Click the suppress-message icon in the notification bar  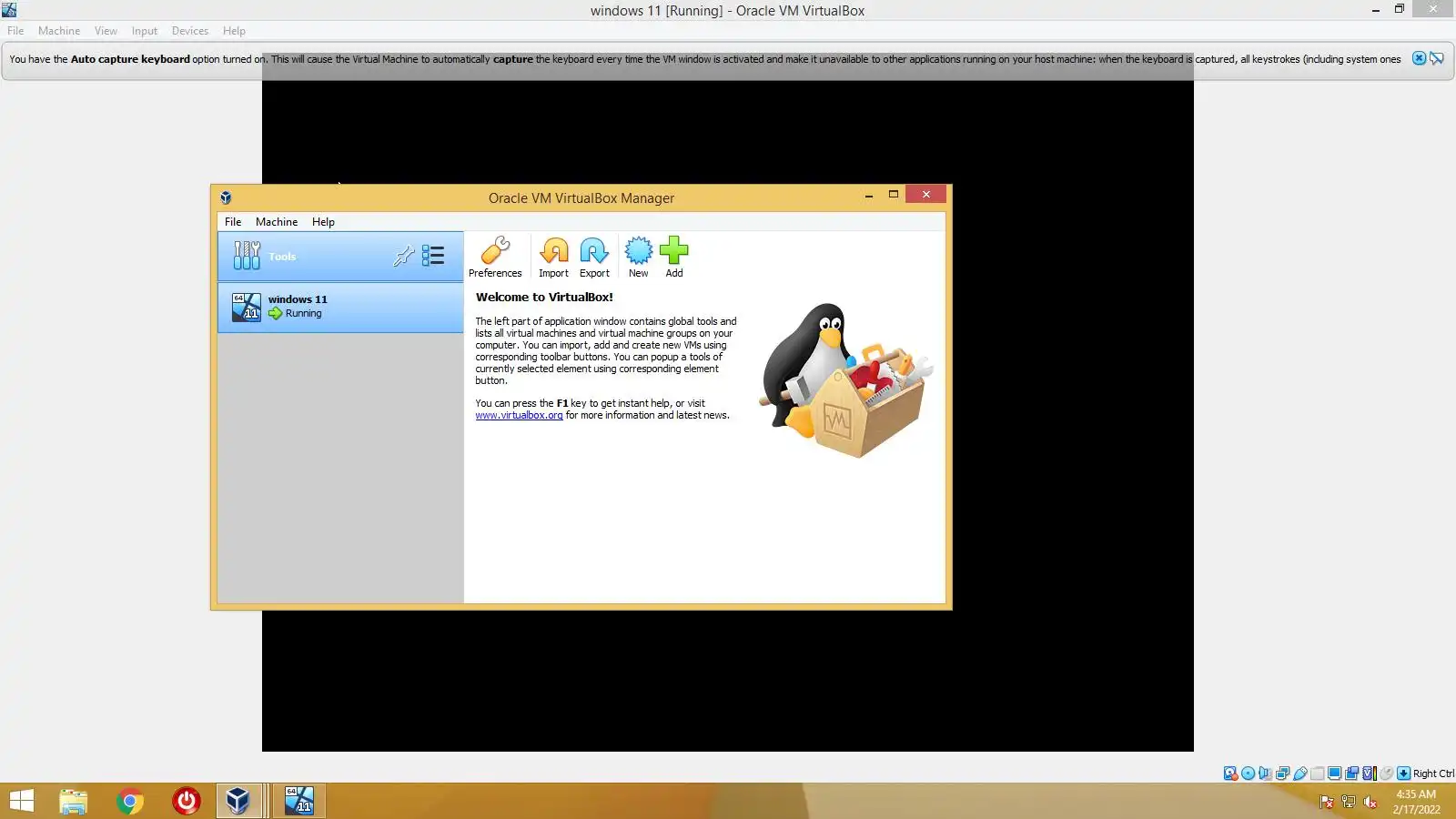pos(1437,58)
